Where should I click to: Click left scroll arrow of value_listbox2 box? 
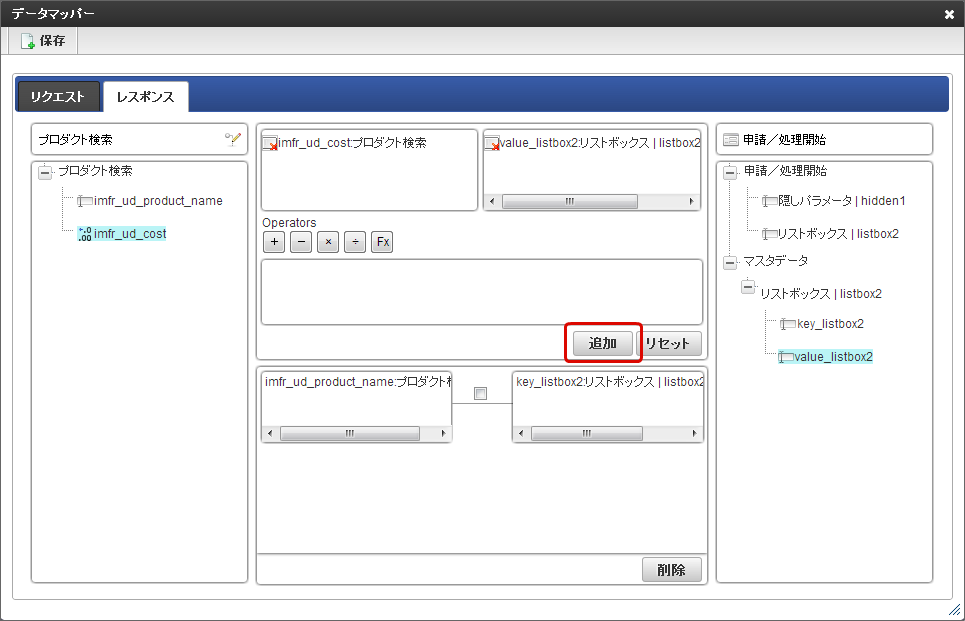click(x=492, y=201)
